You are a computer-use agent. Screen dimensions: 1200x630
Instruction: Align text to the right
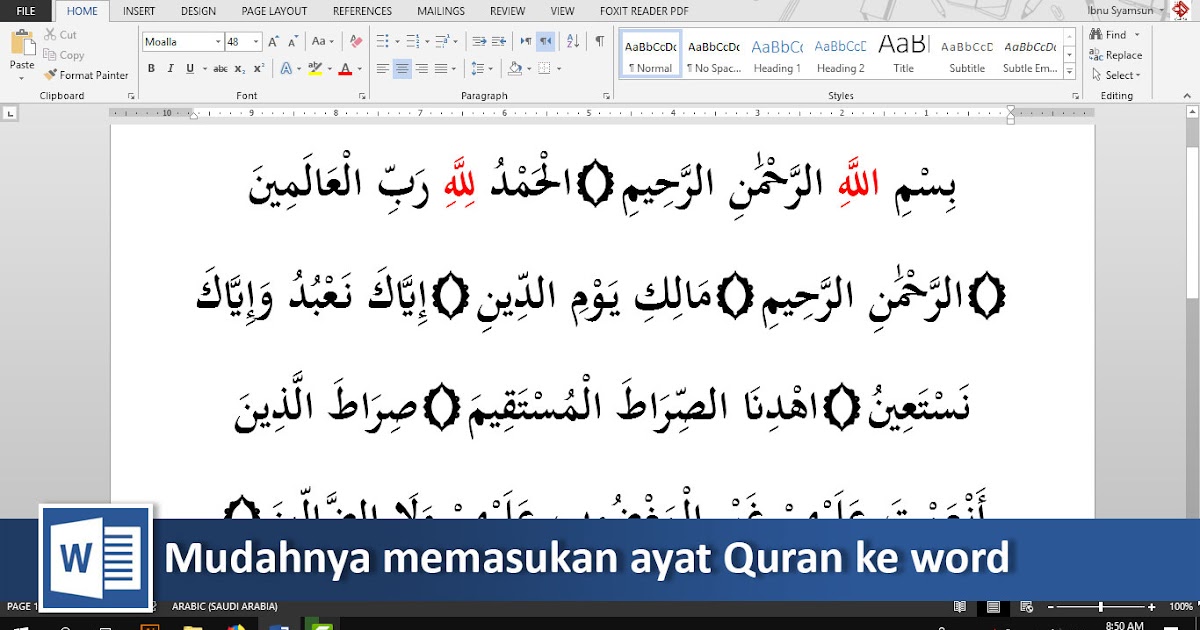pos(421,69)
